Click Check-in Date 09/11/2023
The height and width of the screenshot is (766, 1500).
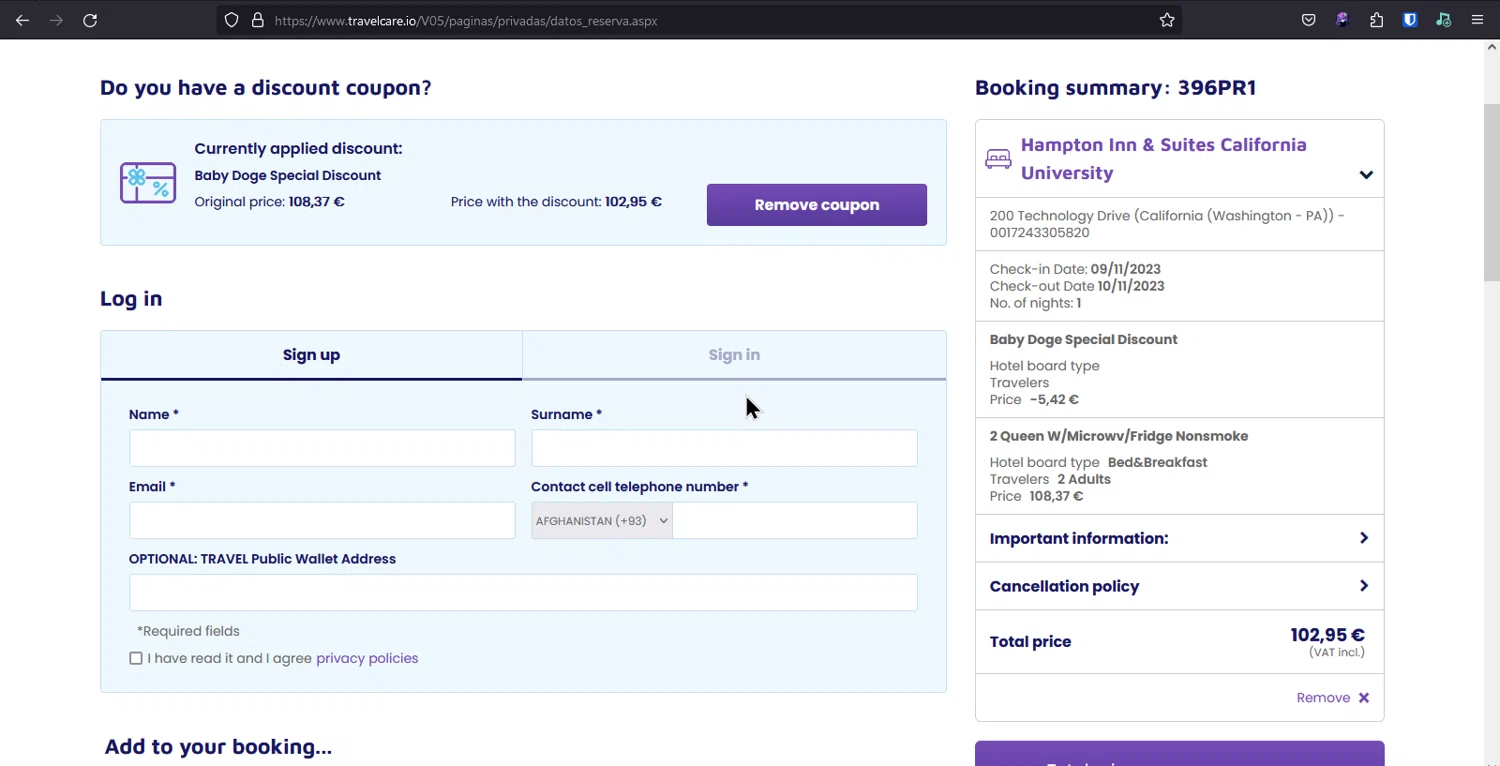point(1075,269)
